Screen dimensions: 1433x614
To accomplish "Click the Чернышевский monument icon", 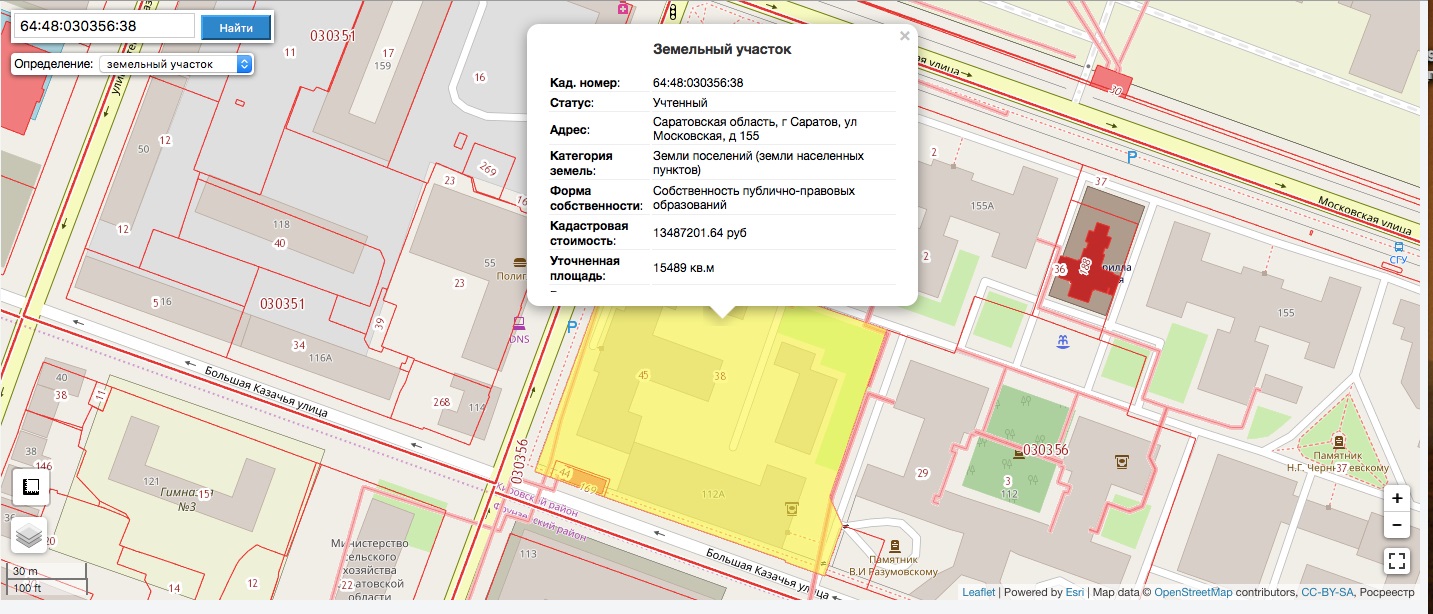I will click(1337, 441).
